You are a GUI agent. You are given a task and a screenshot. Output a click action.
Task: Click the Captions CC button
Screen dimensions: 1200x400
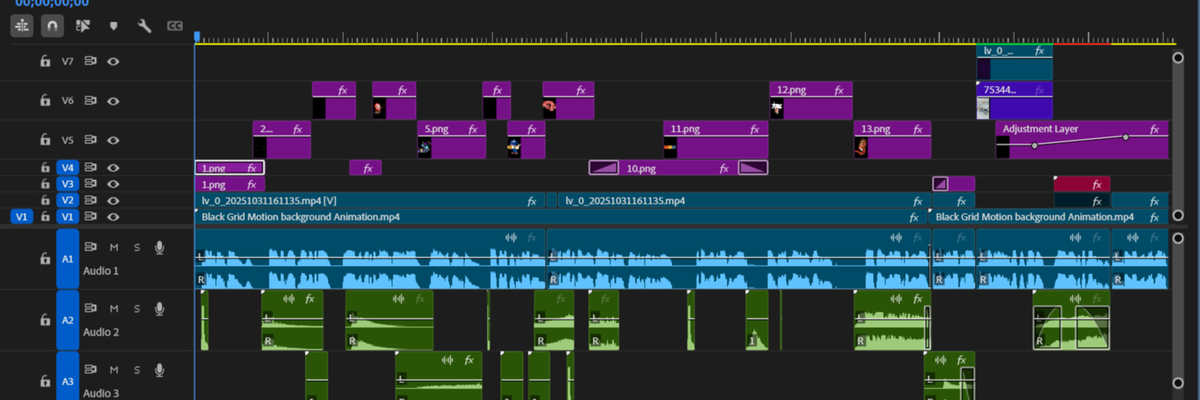(175, 26)
